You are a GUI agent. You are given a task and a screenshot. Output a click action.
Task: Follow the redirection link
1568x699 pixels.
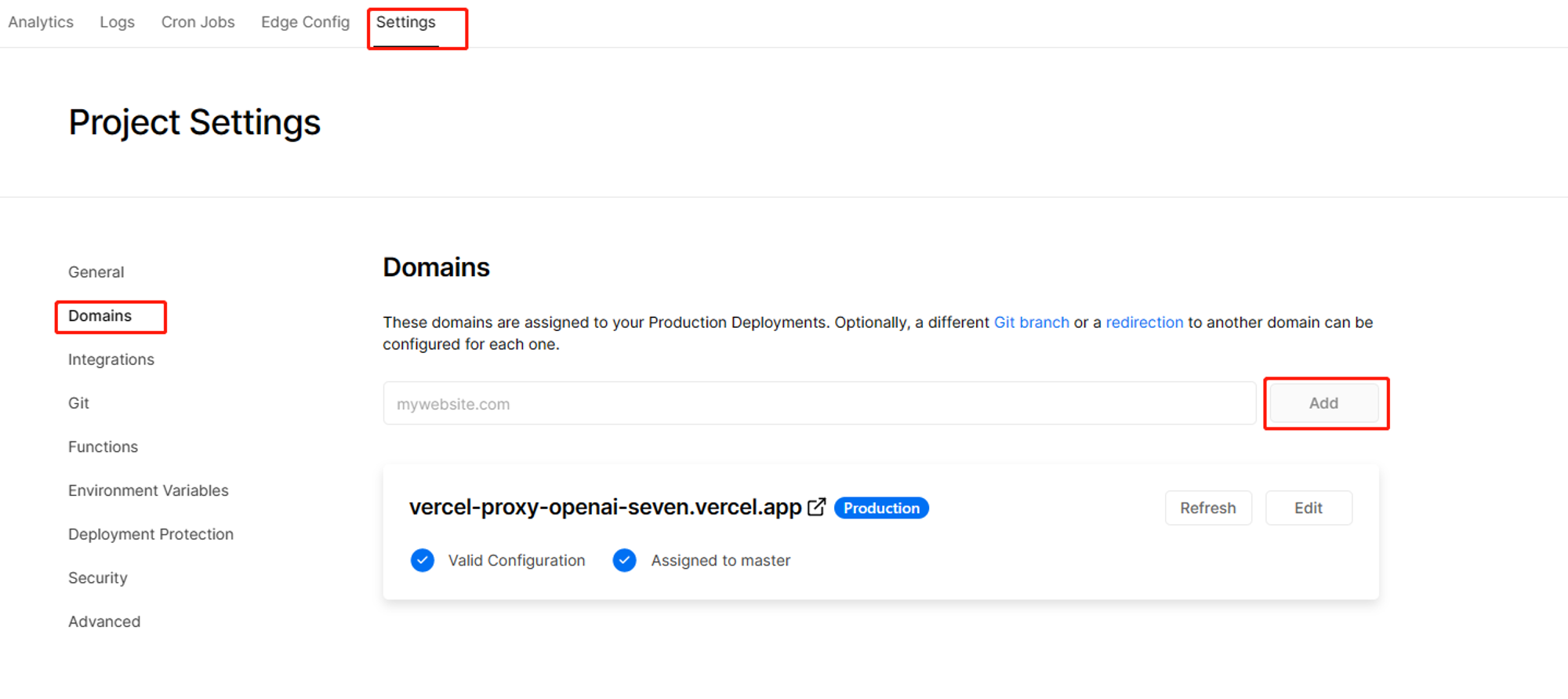pos(1144,322)
